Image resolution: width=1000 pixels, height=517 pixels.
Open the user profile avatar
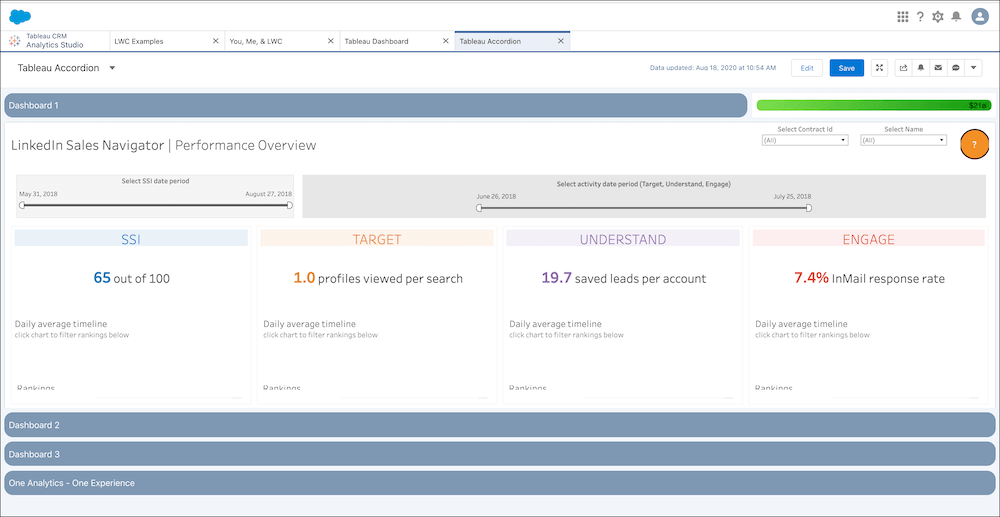[980, 17]
